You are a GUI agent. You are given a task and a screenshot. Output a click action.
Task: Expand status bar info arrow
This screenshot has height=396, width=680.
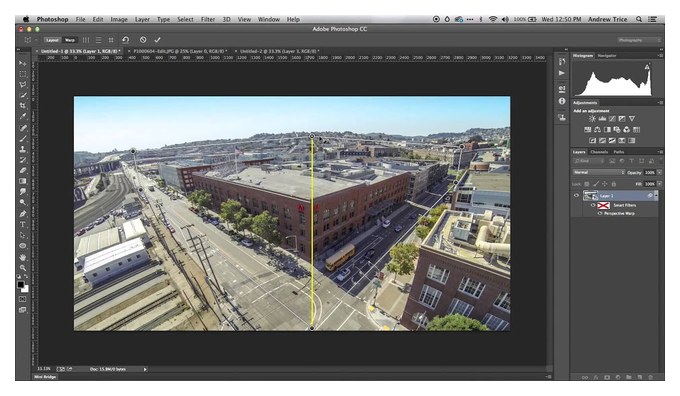pyautogui.click(x=145, y=369)
